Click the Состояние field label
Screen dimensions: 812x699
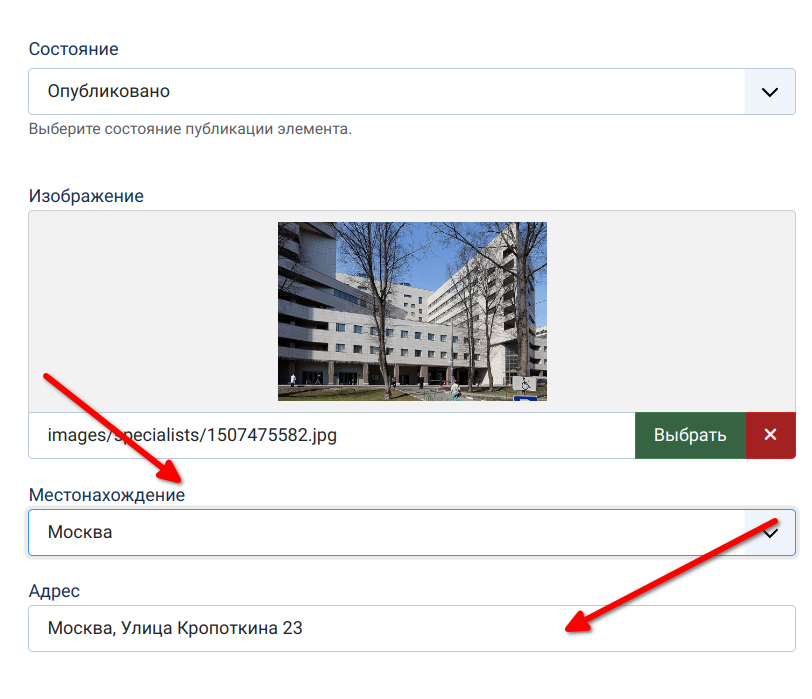click(73, 49)
